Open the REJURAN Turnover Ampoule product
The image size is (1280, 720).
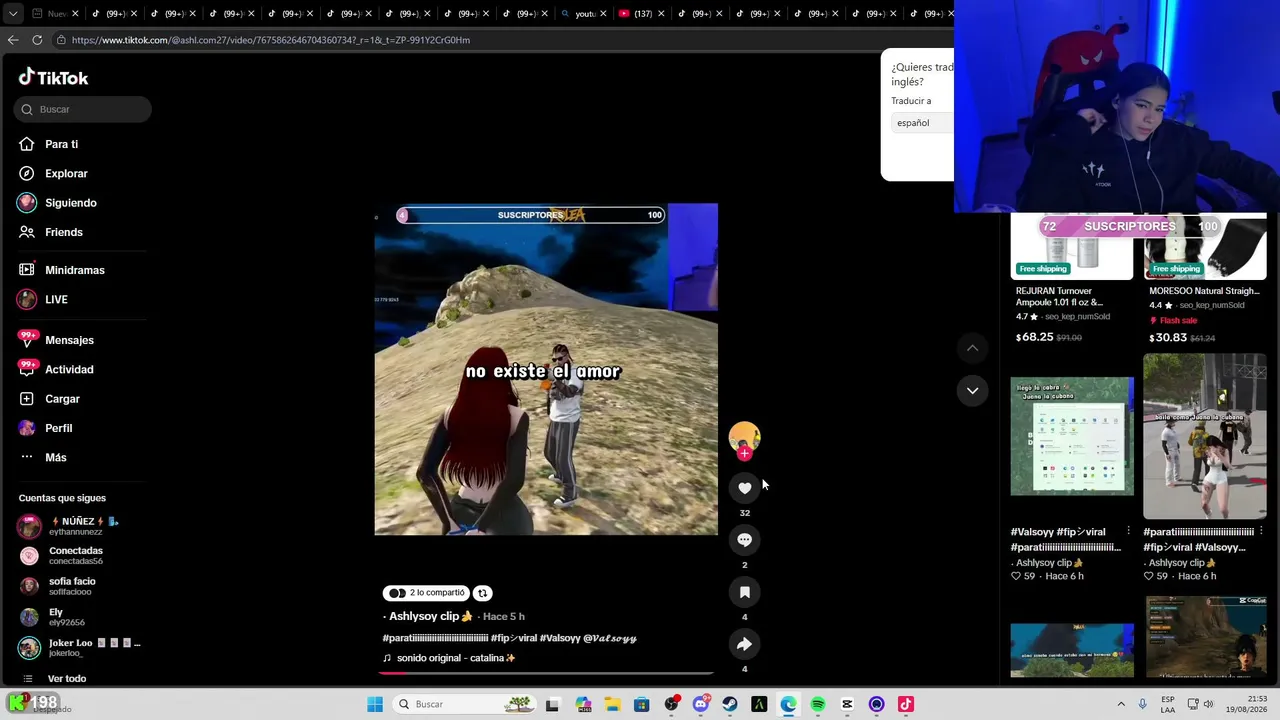pos(1072,280)
